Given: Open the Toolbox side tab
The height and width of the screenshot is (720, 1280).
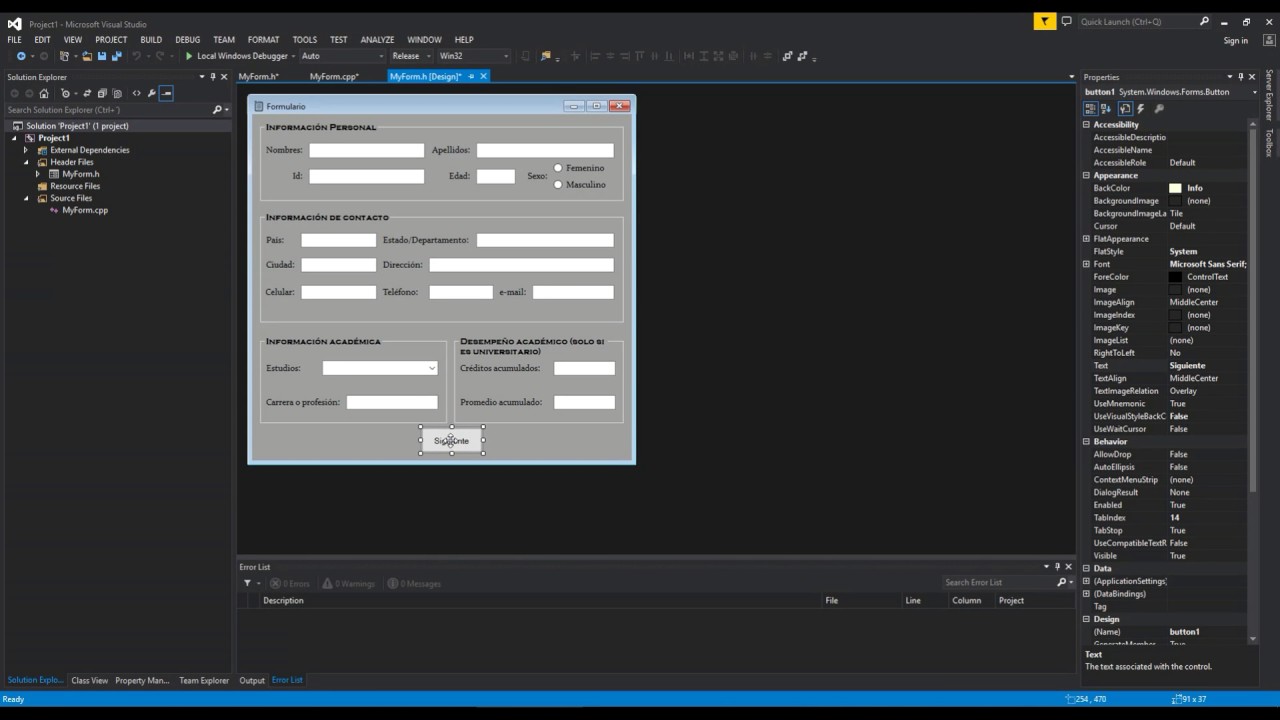Looking at the screenshot, I should pyautogui.click(x=1269, y=142).
